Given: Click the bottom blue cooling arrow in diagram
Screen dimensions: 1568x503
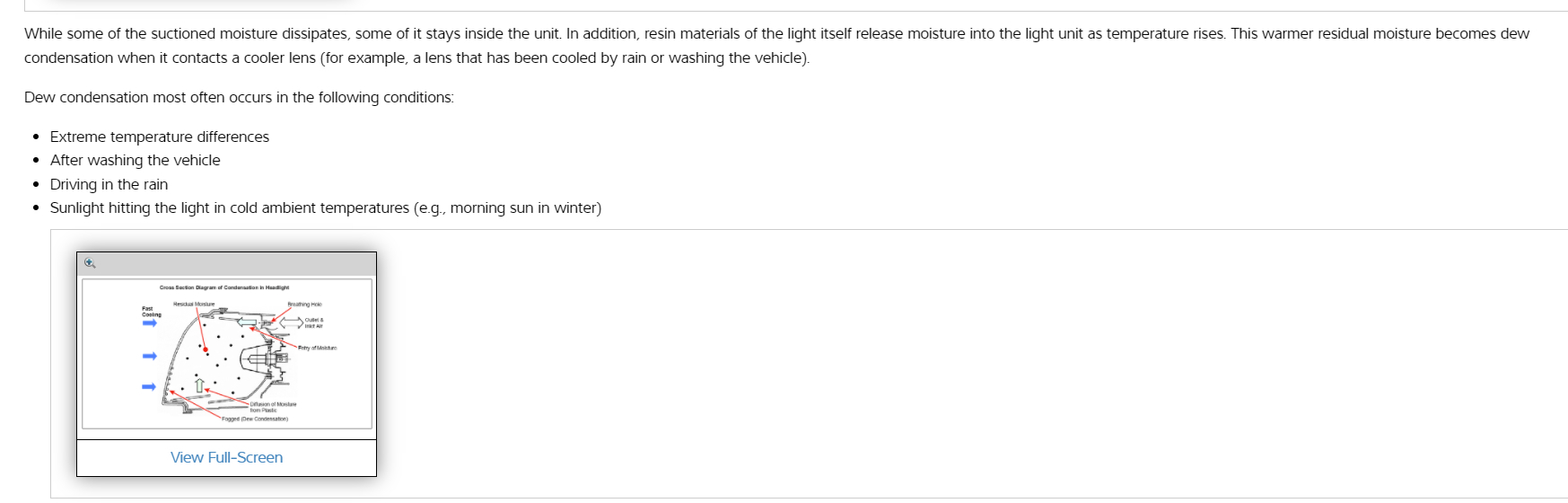Looking at the screenshot, I should [150, 387].
